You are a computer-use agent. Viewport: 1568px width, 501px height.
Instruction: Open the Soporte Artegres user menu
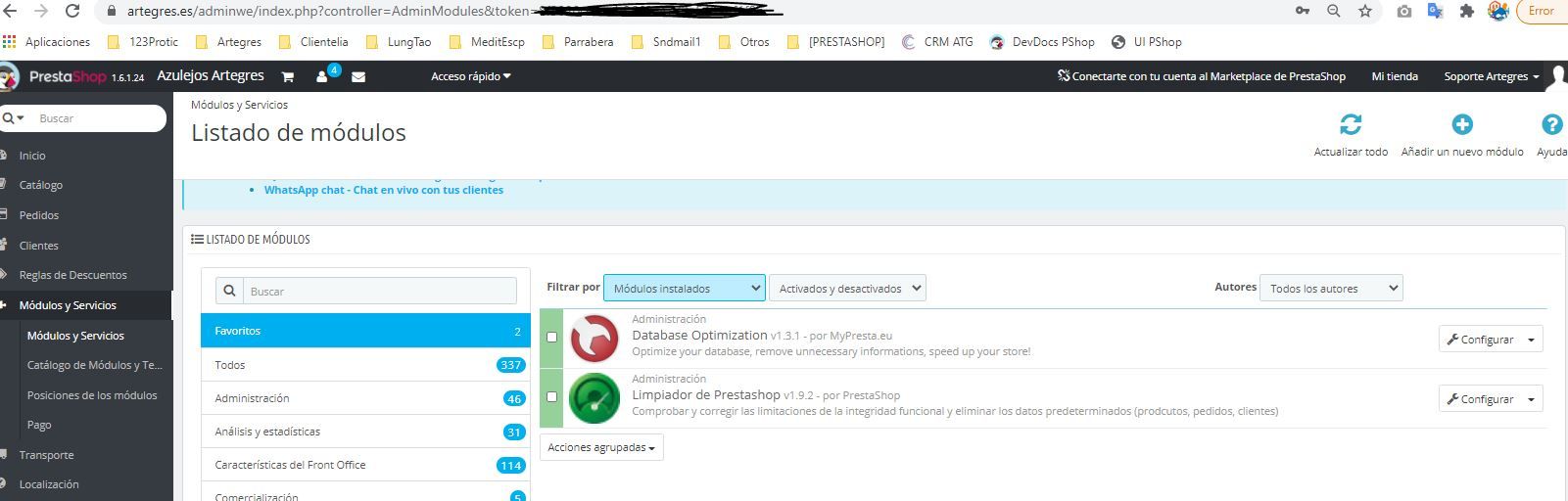coord(1491,76)
